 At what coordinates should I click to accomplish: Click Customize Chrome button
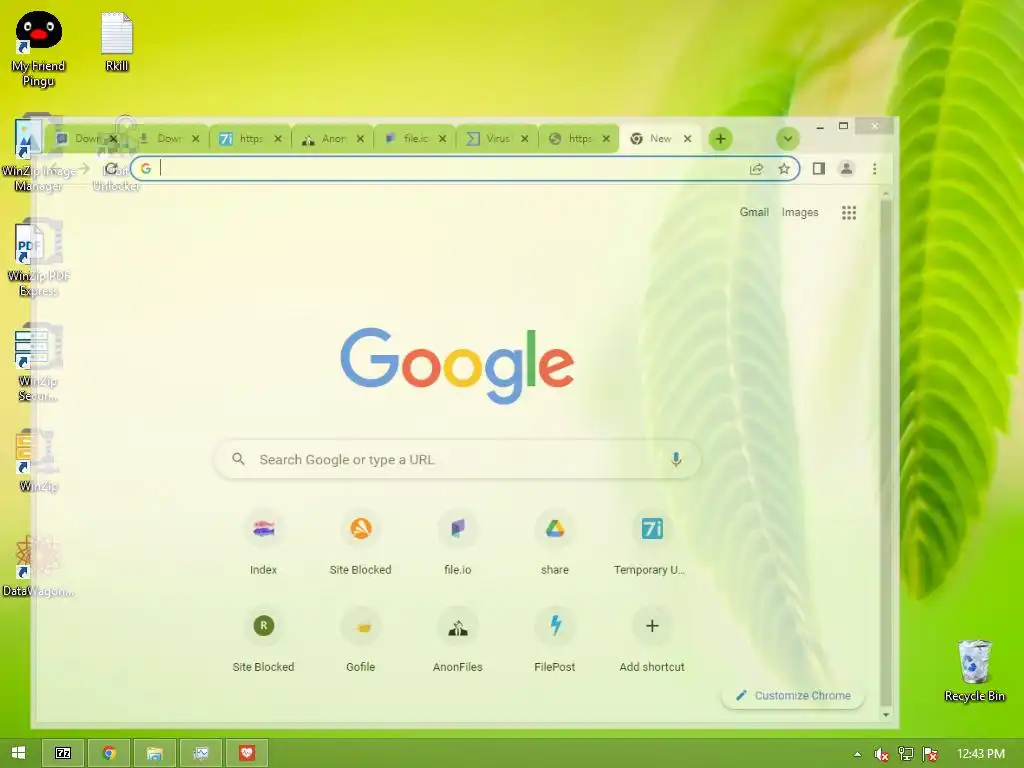point(793,696)
